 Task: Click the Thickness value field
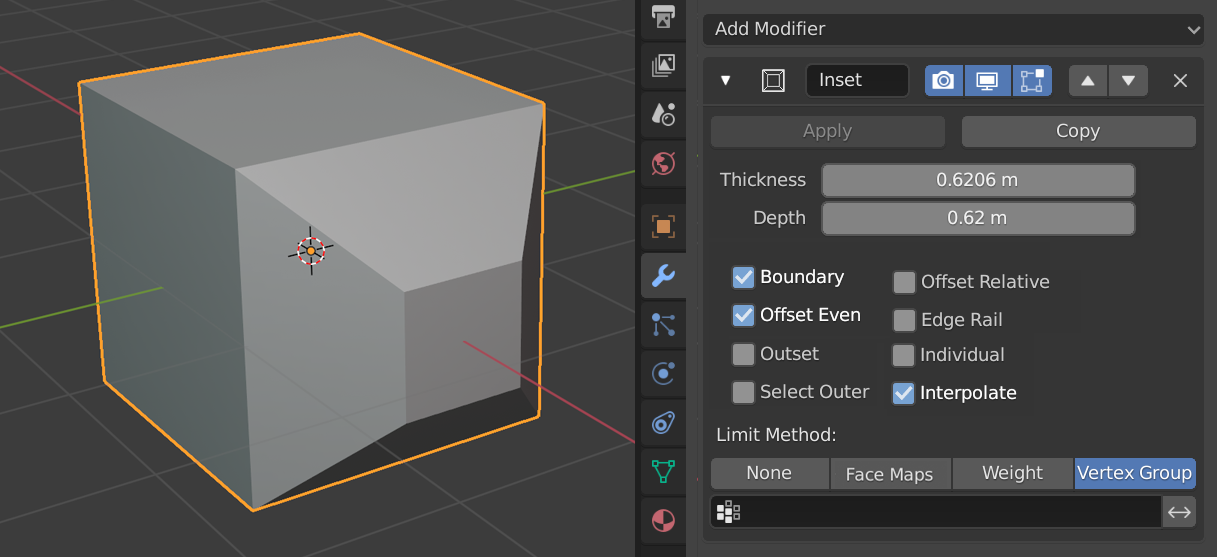pyautogui.click(x=978, y=180)
